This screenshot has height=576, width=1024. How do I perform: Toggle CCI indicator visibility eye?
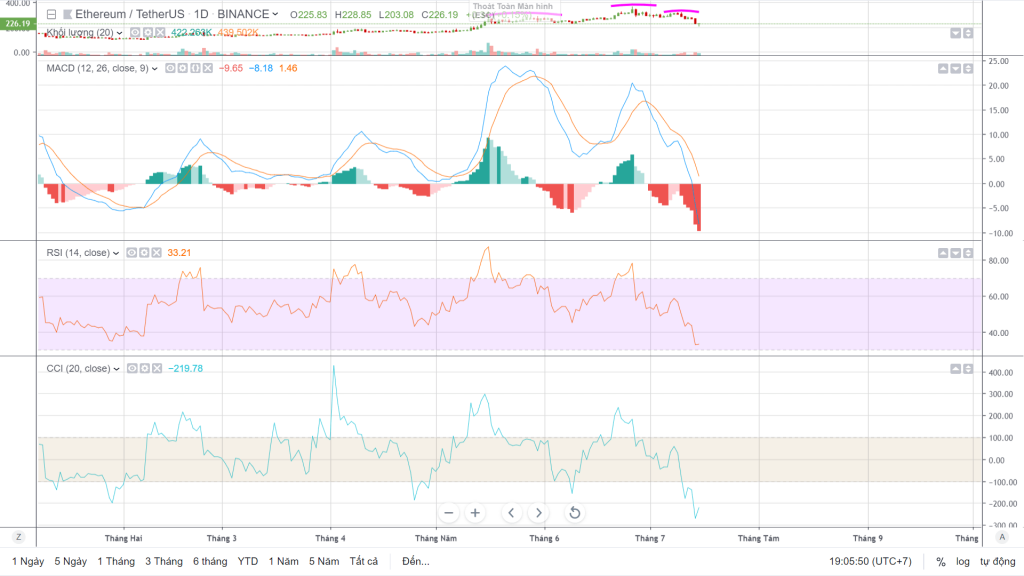[x=132, y=369]
